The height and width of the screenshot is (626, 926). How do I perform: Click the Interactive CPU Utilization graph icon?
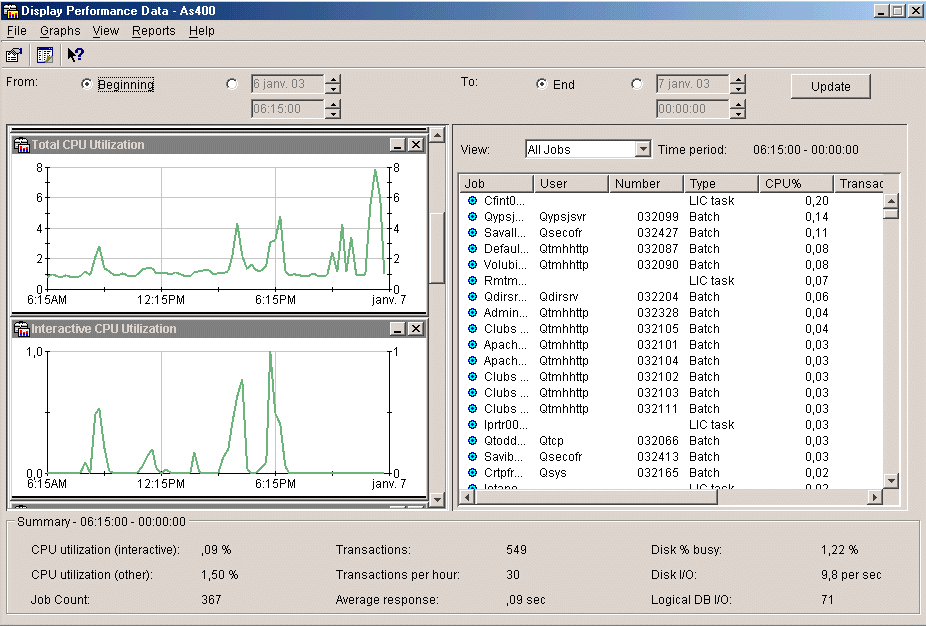point(21,329)
